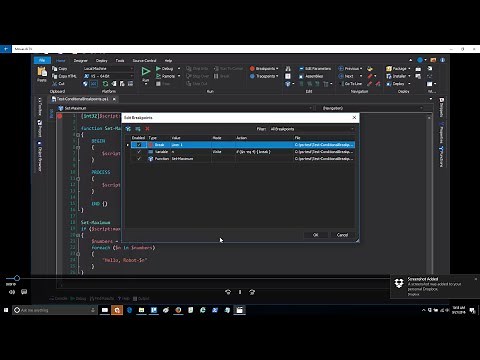Screen dimensions: 480x360
Task: Click the Remote run icon
Action: click(x=158, y=76)
